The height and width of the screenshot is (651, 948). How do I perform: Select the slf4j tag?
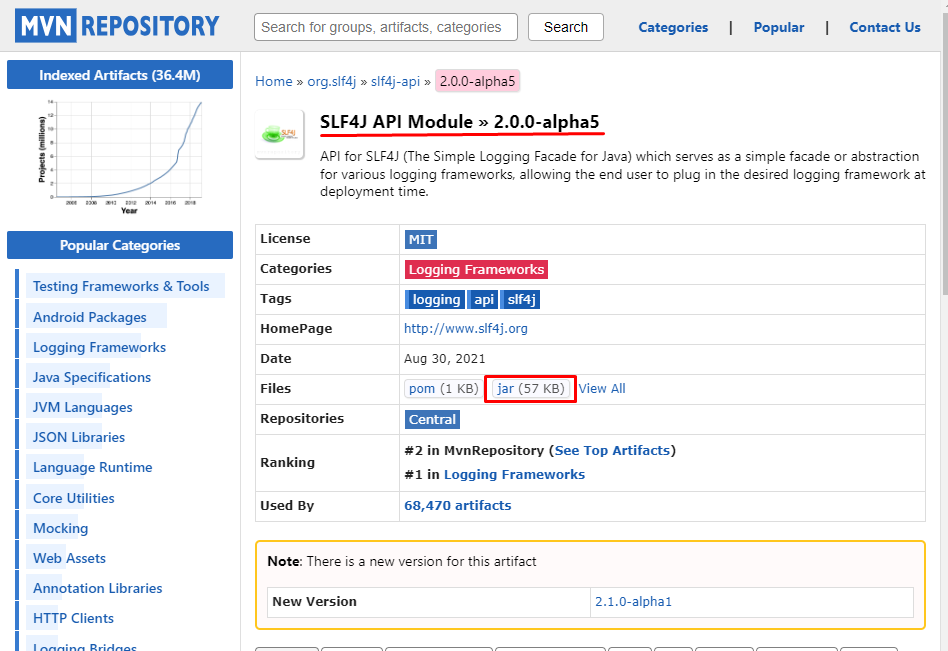point(521,299)
